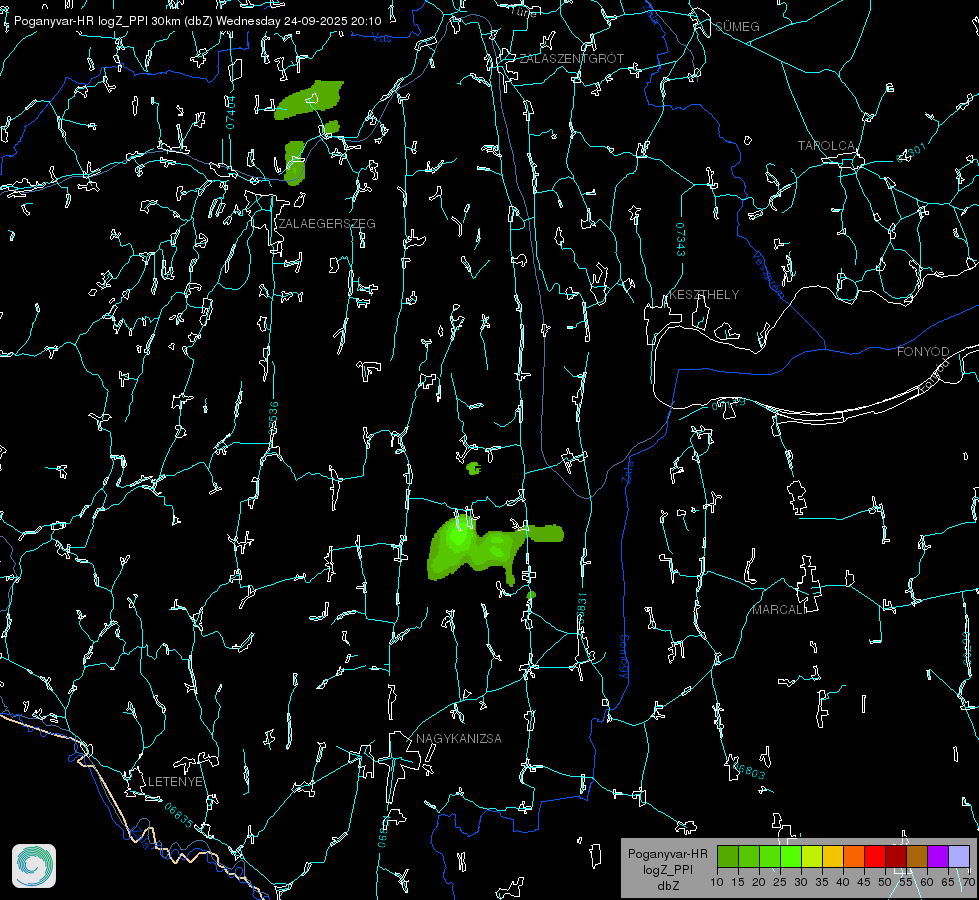This screenshot has height=900, width=979.
Task: Select the 50-55 dBZ dark red swatch
Action: (896, 856)
